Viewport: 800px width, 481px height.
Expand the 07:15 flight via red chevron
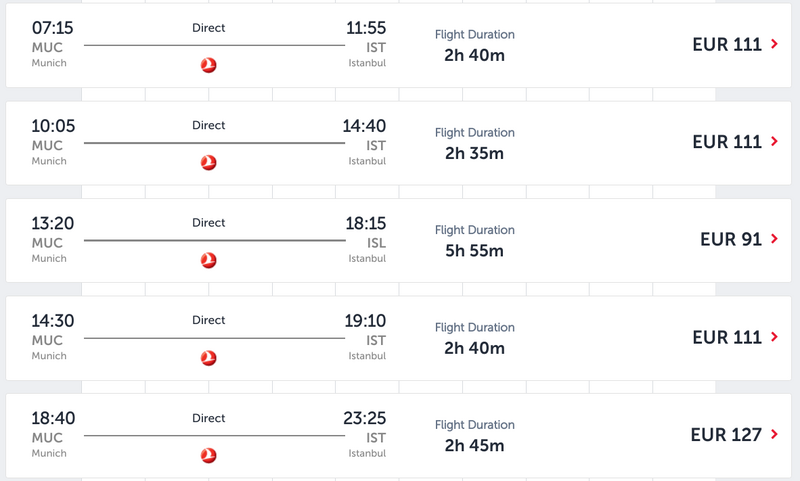coord(774,44)
